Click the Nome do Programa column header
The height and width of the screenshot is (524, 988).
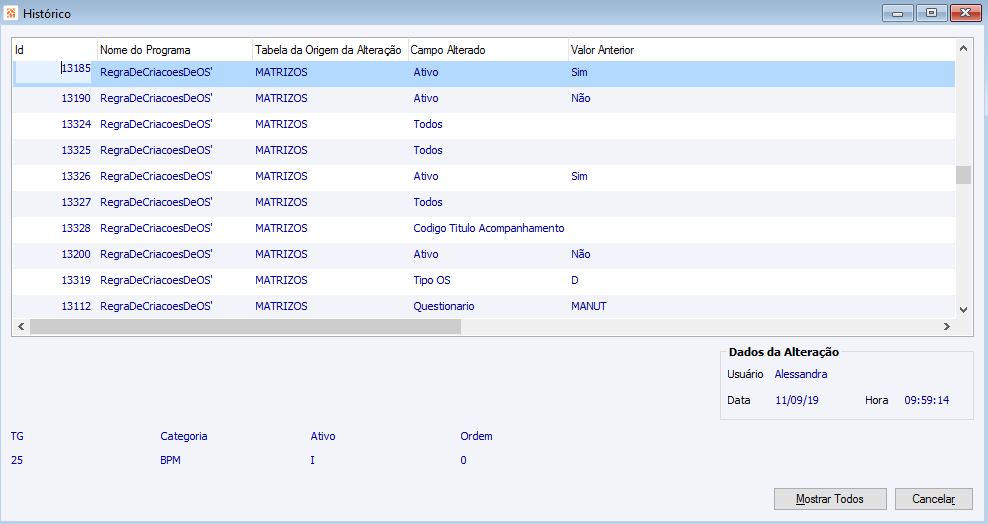click(x=175, y=50)
